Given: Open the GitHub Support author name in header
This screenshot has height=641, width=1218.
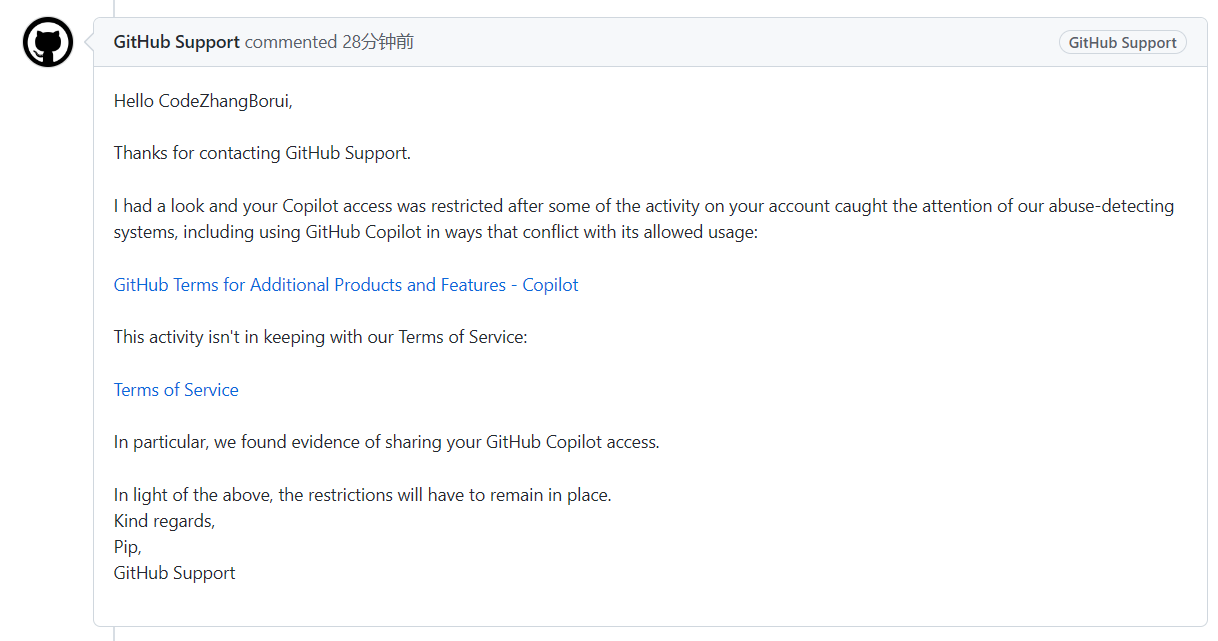Looking at the screenshot, I should 177,42.
